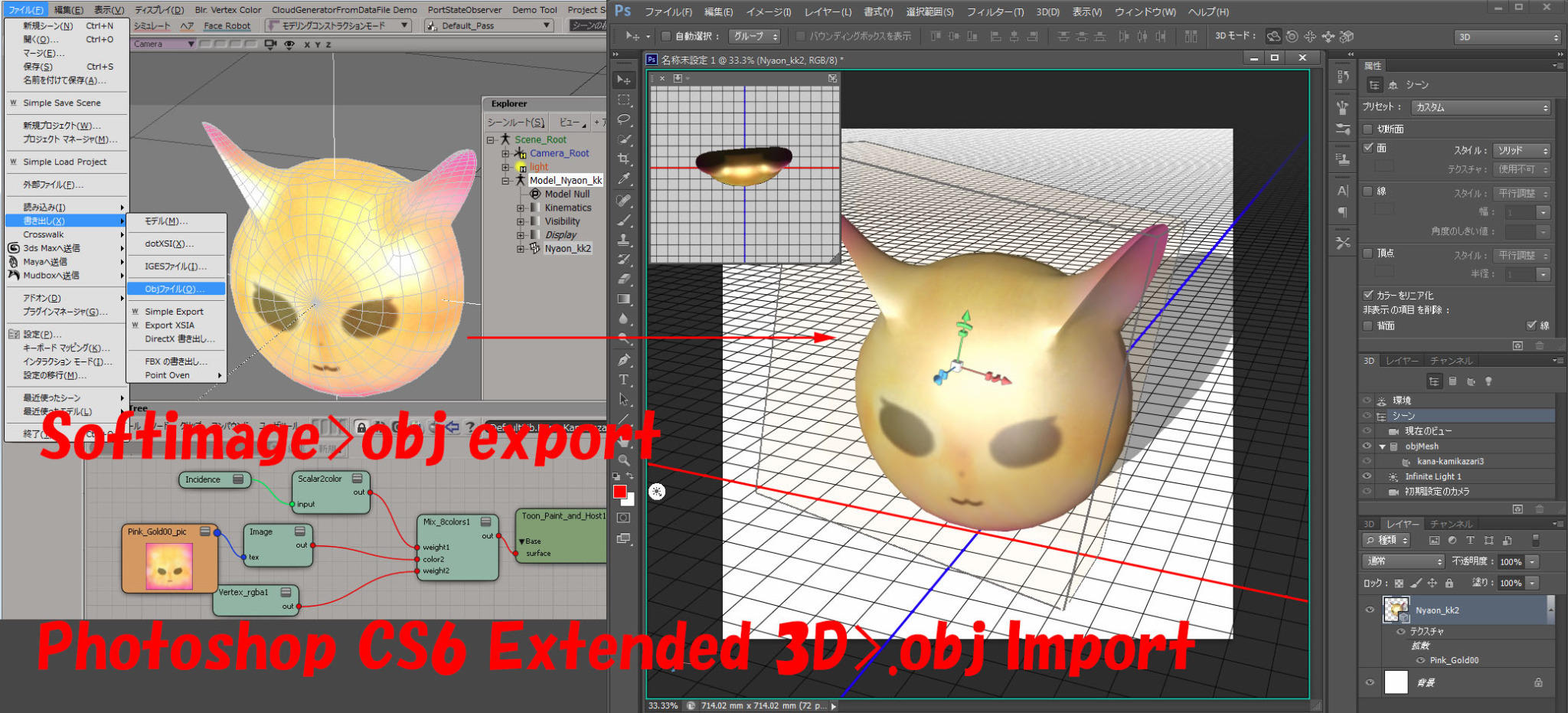The image size is (1568, 713).
Task: Toggle Quick Mask mode icon
Action: [624, 518]
